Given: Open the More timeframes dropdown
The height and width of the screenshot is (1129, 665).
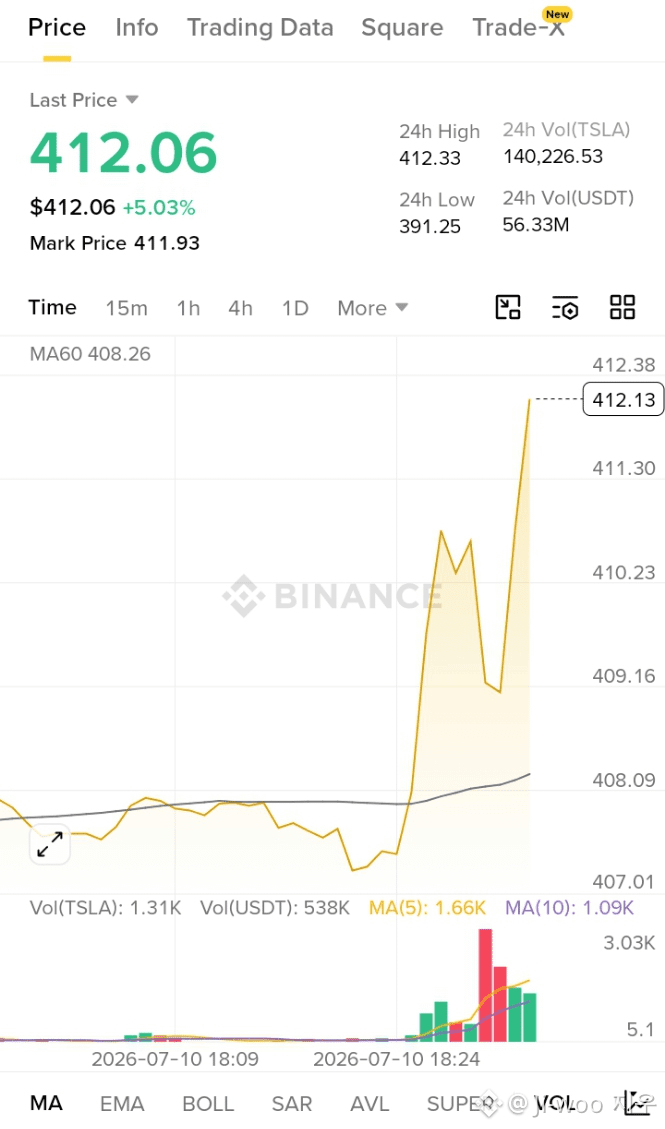Looking at the screenshot, I should click(373, 308).
